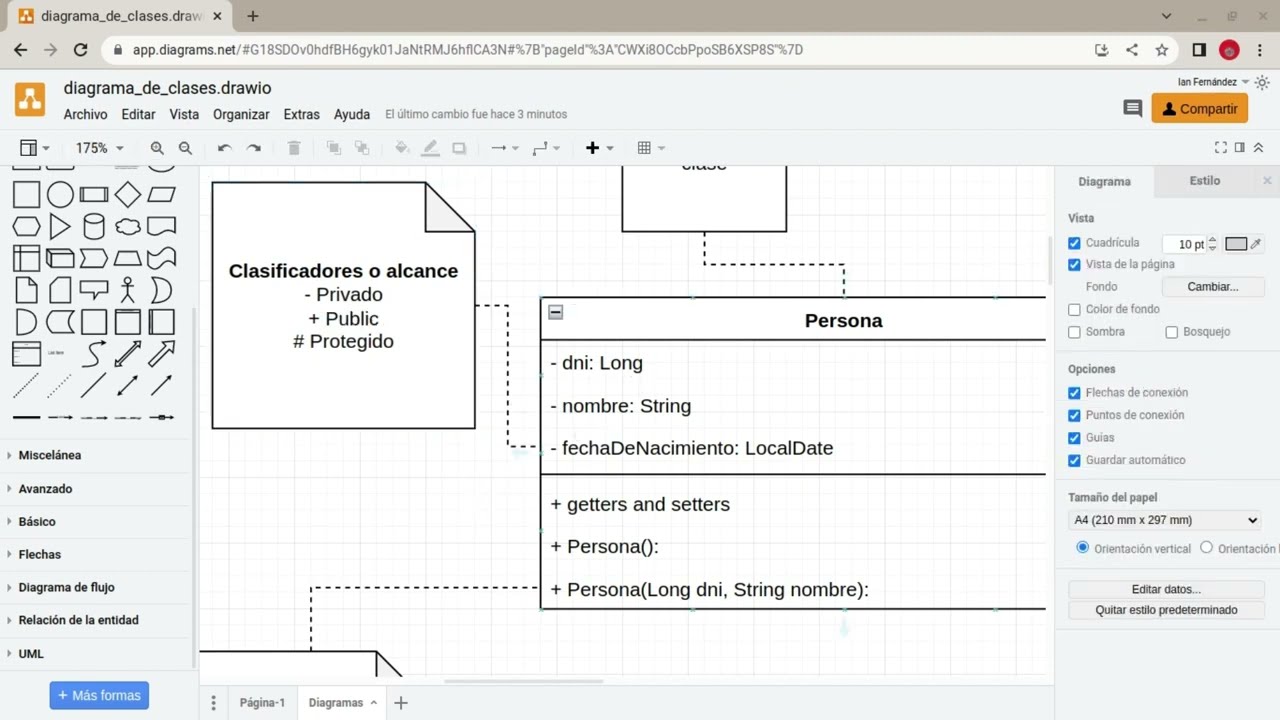Click the Cambiar... background button
The width and height of the screenshot is (1280, 720).
click(1212, 287)
